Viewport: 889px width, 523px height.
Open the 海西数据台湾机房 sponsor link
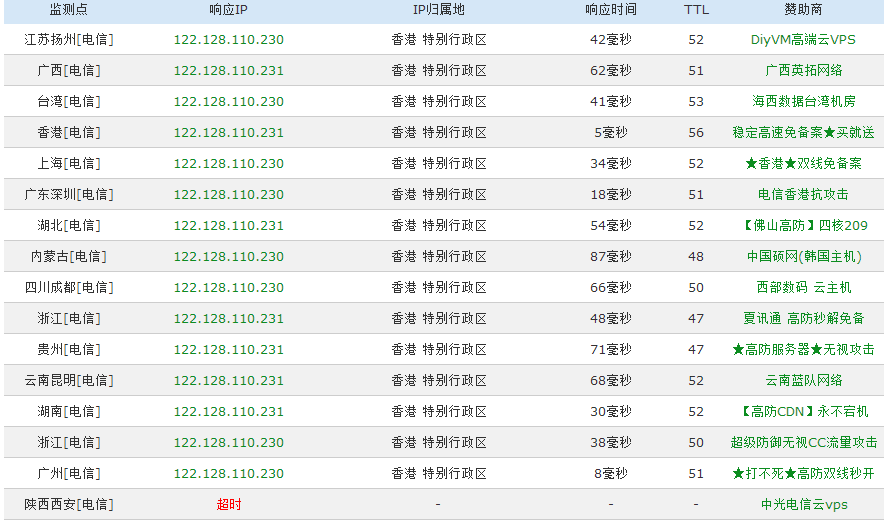(x=803, y=102)
